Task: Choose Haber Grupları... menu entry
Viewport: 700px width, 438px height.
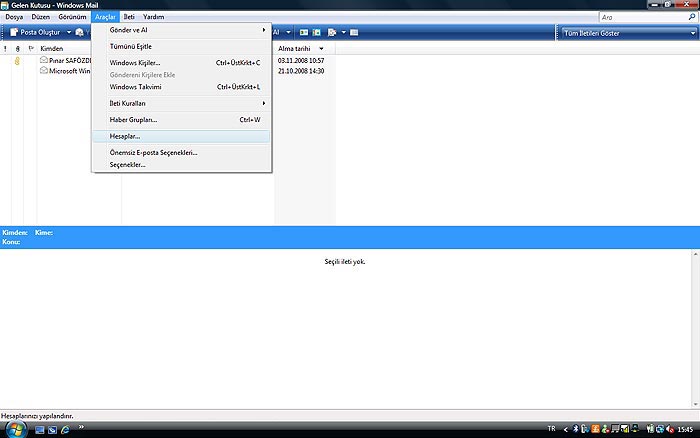Action: [x=182, y=120]
